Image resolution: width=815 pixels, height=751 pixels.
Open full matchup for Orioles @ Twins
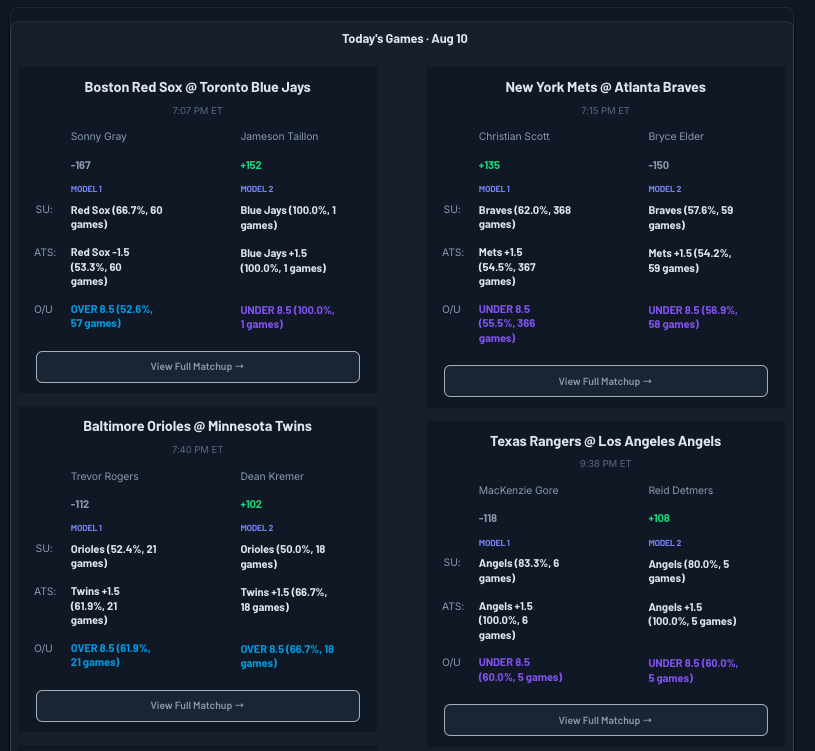pyautogui.click(x=198, y=706)
